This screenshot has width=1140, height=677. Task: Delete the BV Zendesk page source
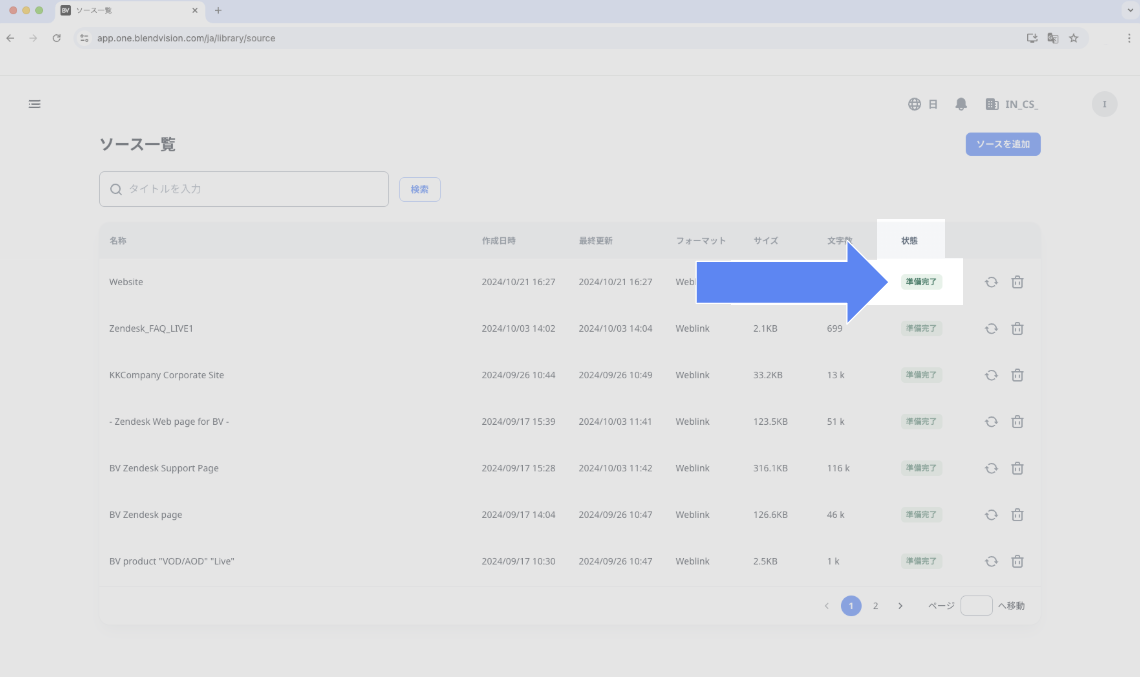tap(1017, 515)
